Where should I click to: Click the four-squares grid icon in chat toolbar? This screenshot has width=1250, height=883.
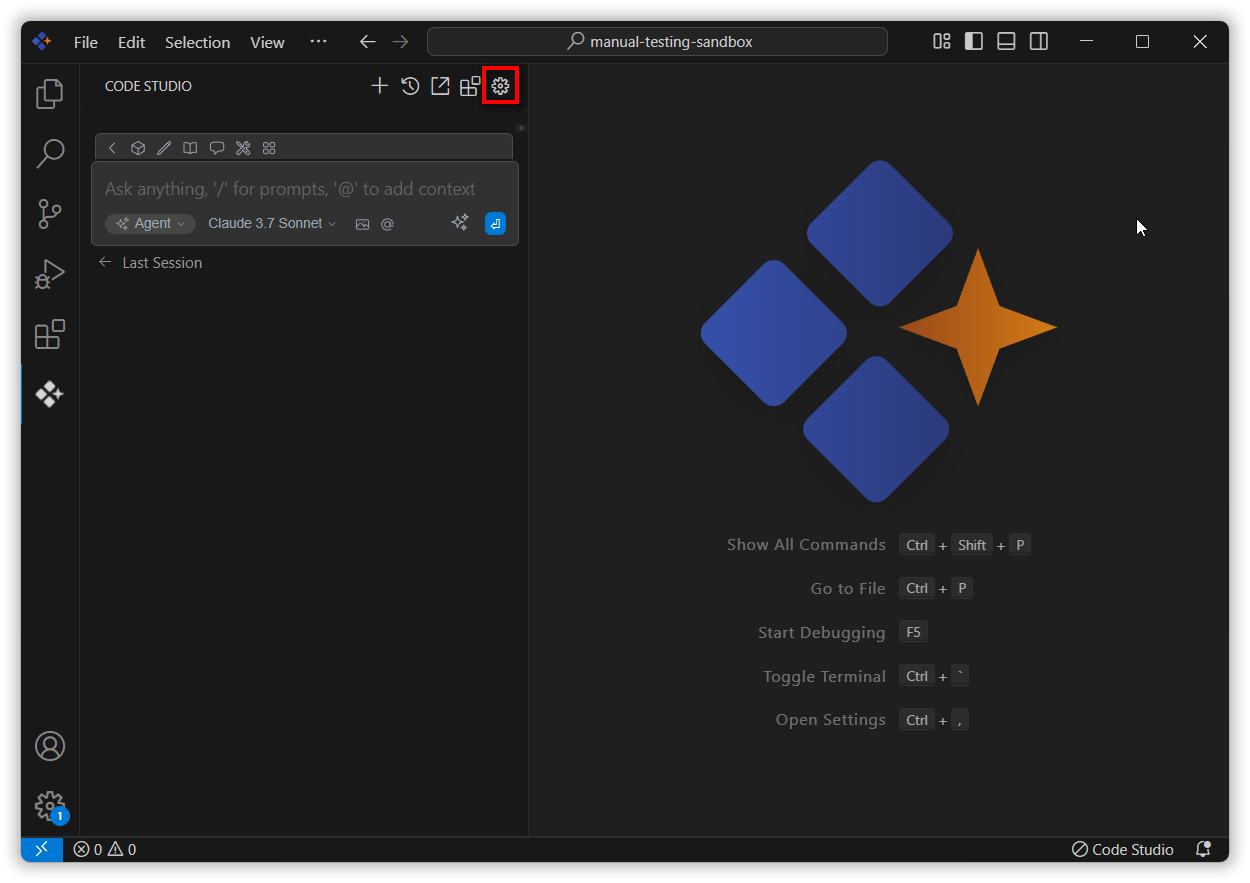(269, 148)
